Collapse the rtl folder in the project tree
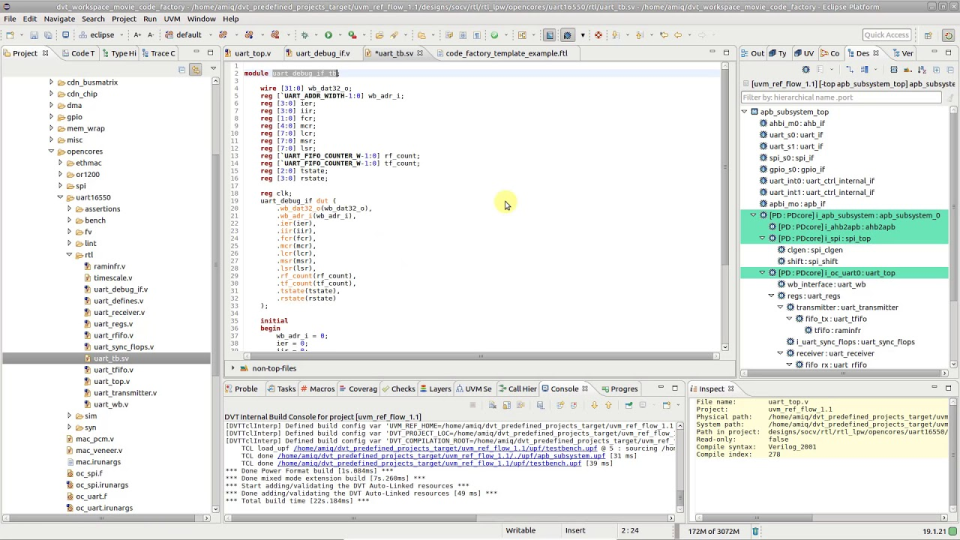 (69, 255)
